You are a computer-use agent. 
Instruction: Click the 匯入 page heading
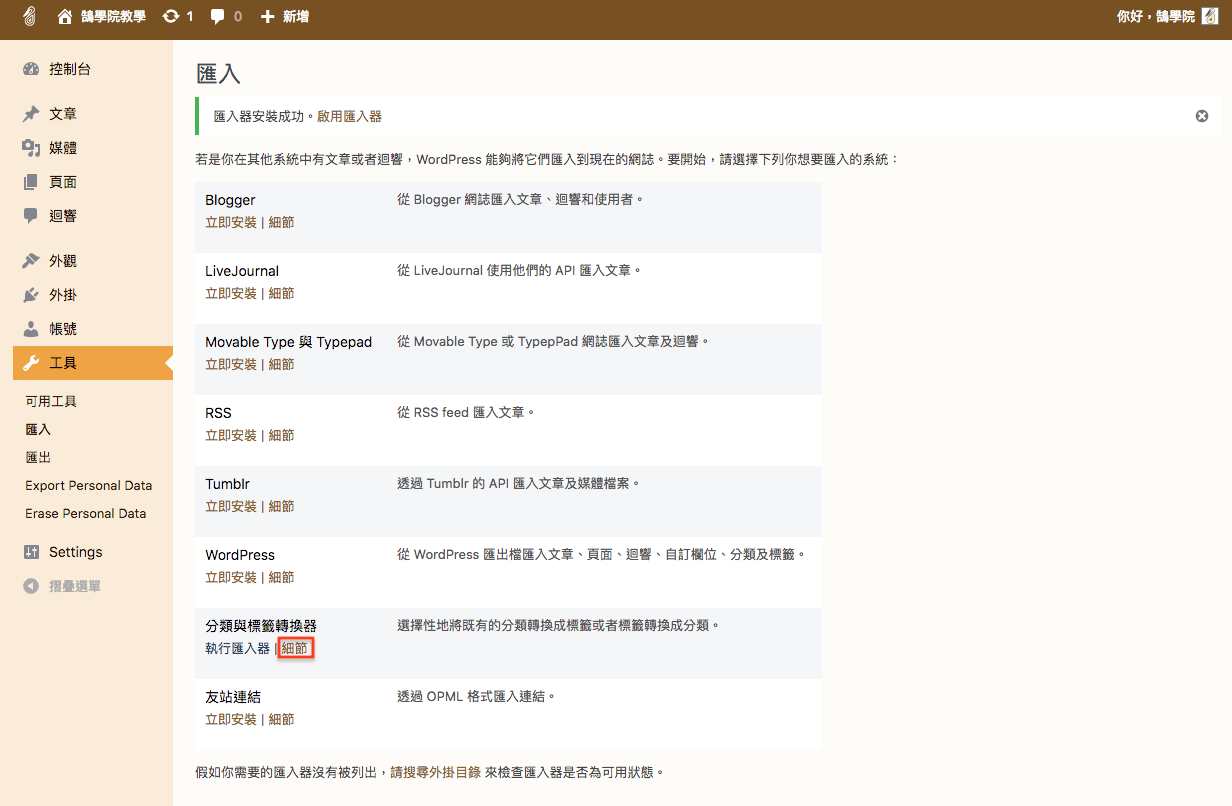coord(219,74)
